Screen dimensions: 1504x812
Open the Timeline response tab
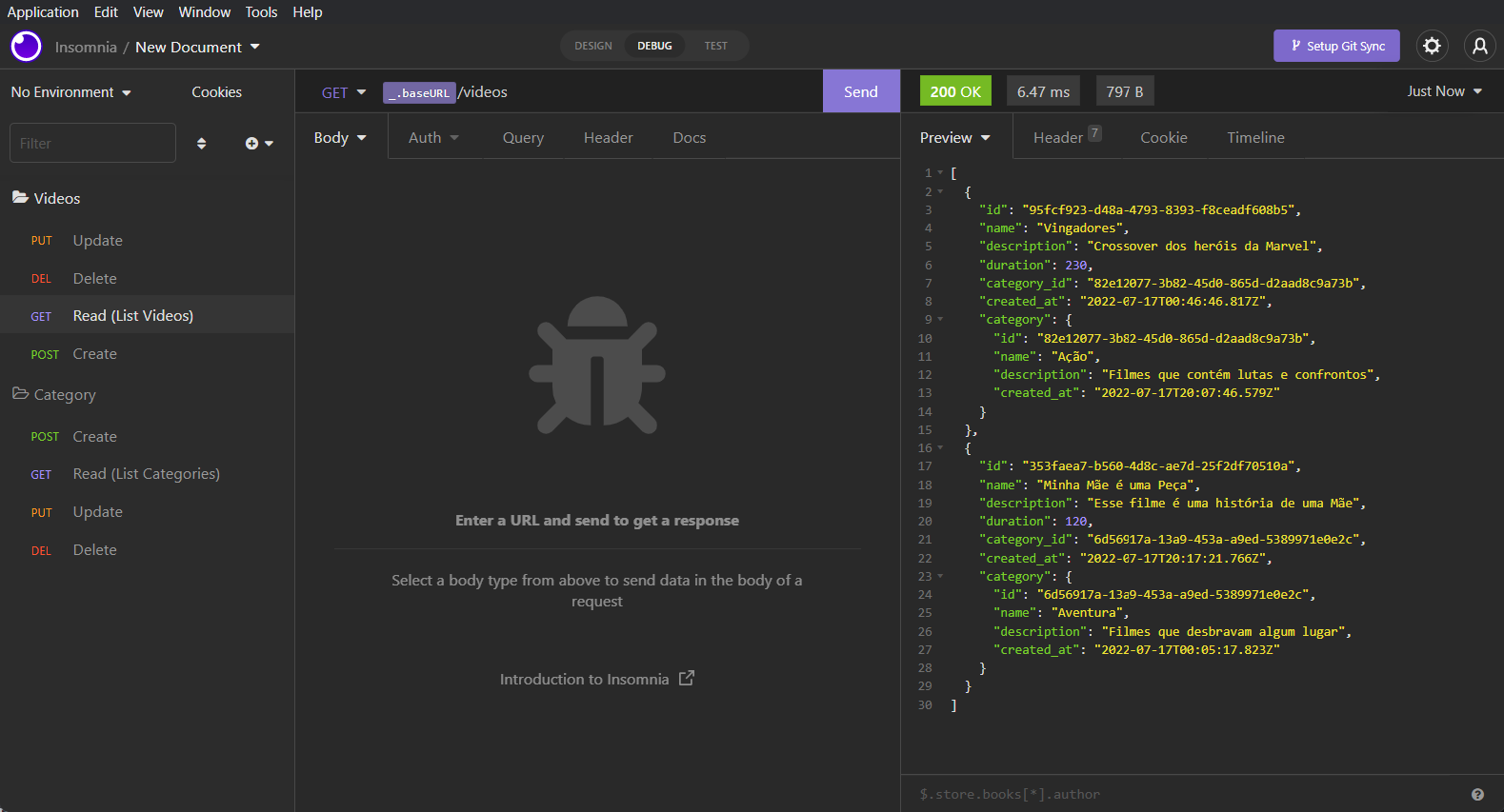(1255, 138)
